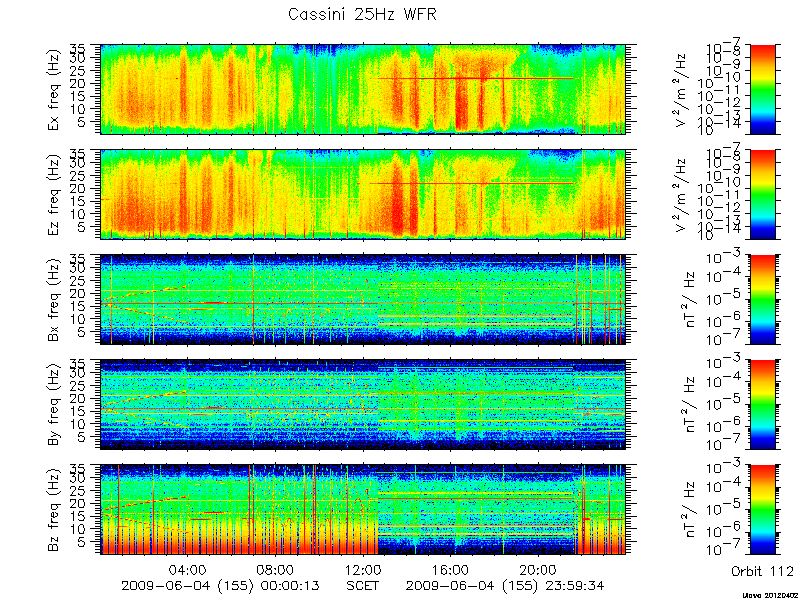Viewport: 800px width, 600px height.
Task: Click the 'Cassini 25Hz WFR' plot title
Action: pos(362,14)
